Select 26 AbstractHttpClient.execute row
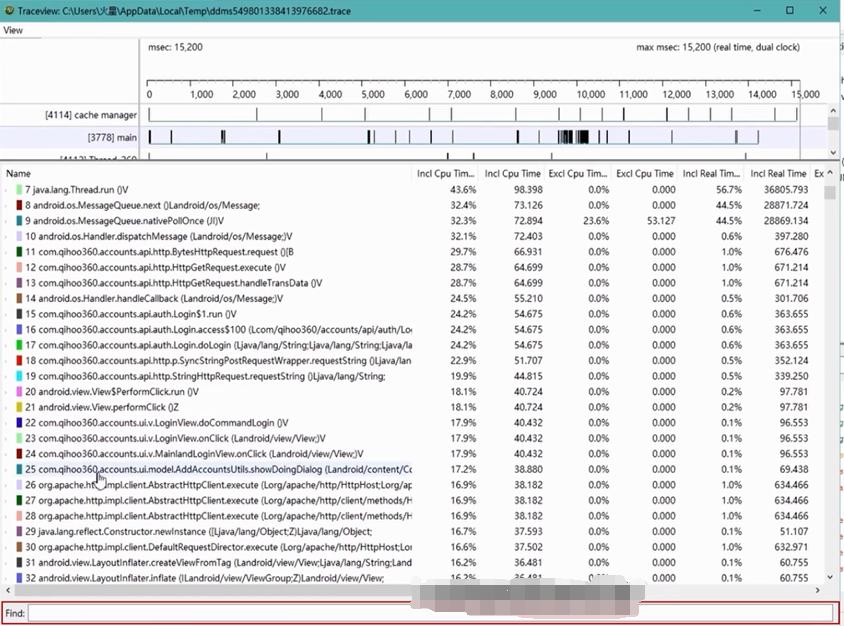The height and width of the screenshot is (626, 844). point(412,485)
